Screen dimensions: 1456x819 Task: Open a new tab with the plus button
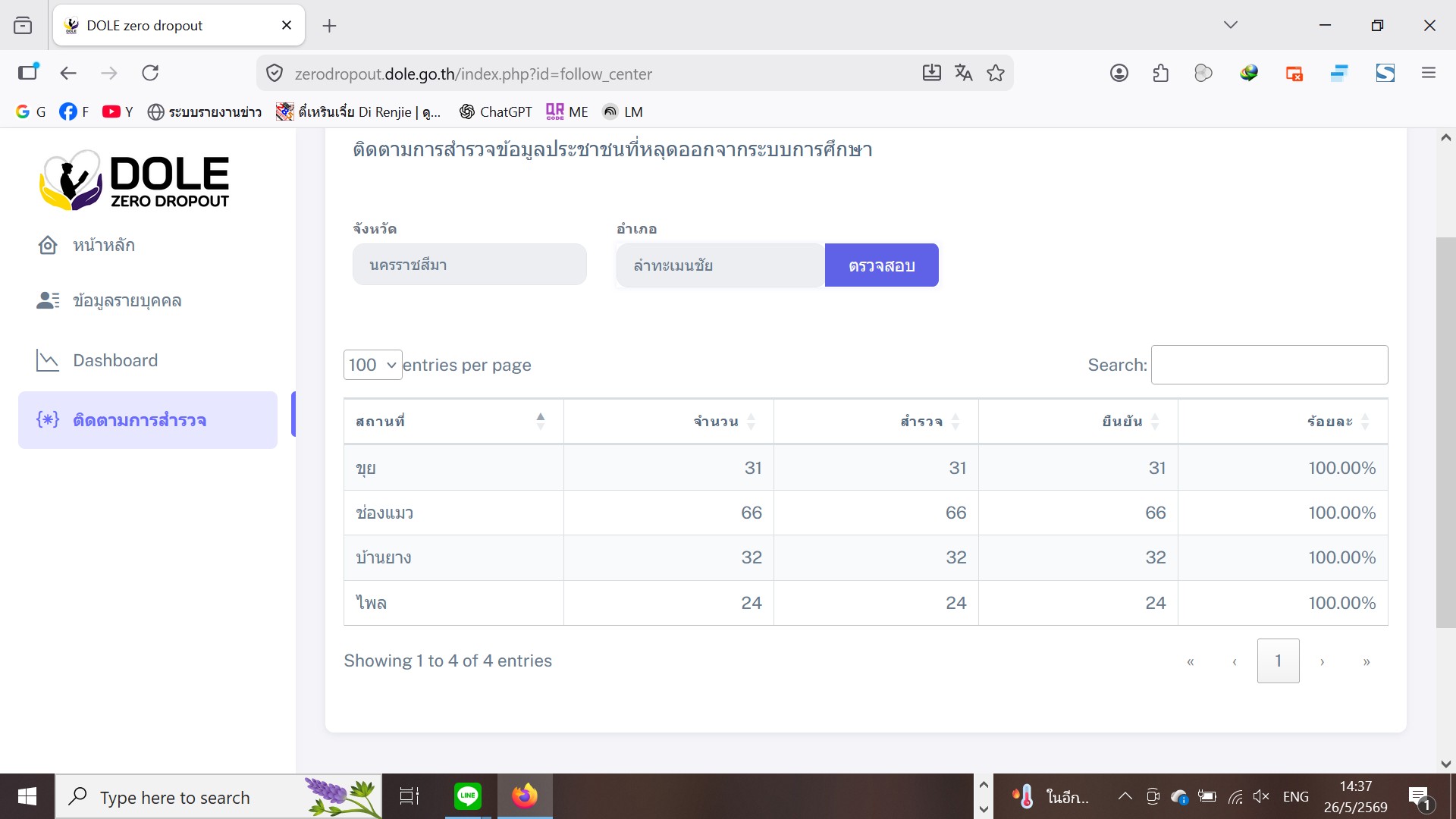click(x=329, y=26)
